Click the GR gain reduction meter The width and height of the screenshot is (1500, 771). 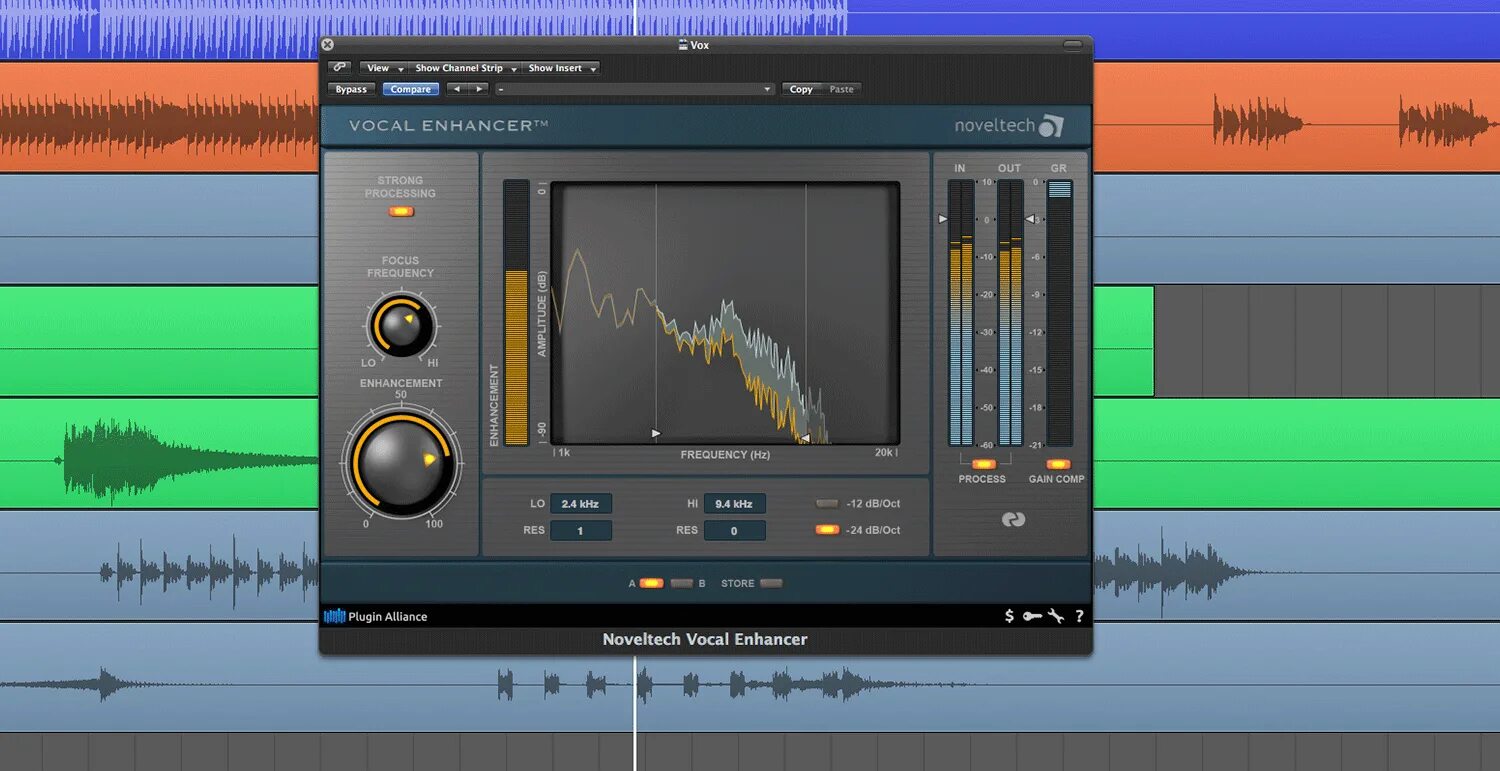click(1059, 313)
